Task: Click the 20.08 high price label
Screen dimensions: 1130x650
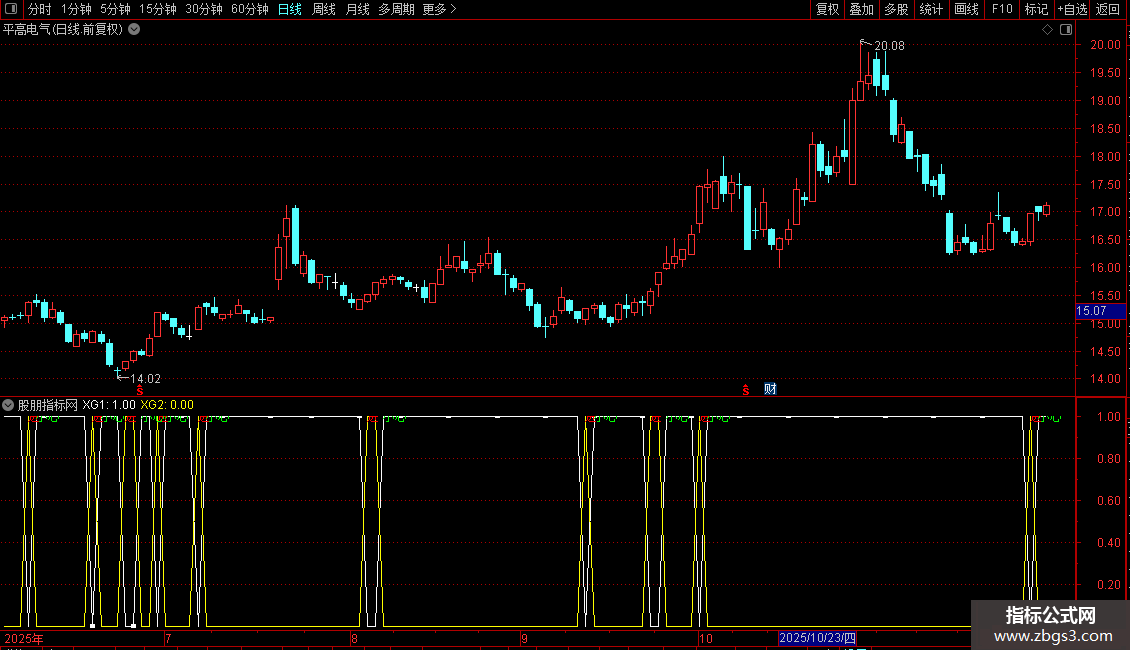Action: (x=889, y=45)
